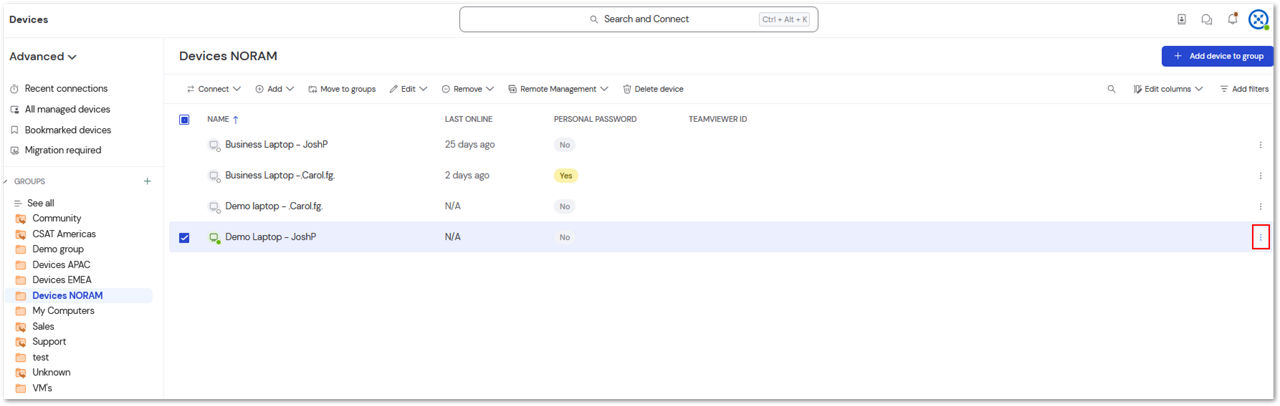Expand the Connect dropdown
The width and height of the screenshot is (1280, 406).
click(x=214, y=89)
